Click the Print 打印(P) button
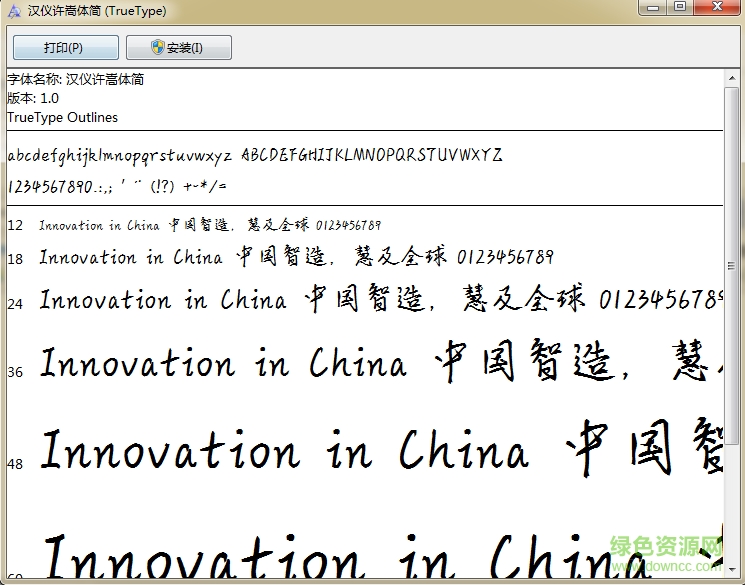 [x=66, y=48]
